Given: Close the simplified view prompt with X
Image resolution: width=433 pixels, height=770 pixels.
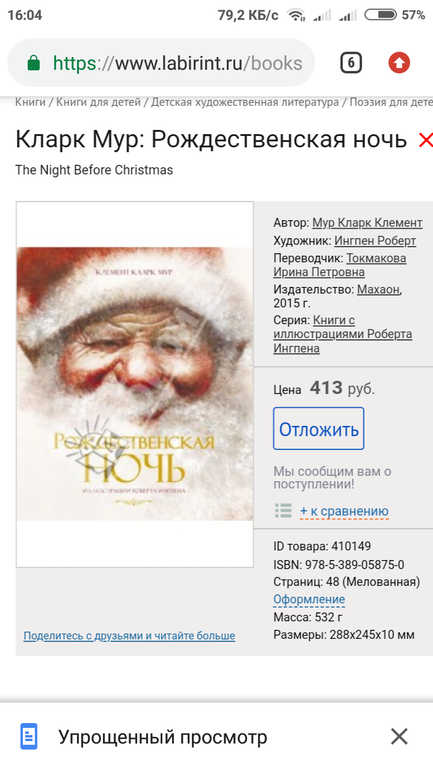Looking at the screenshot, I should 399,737.
